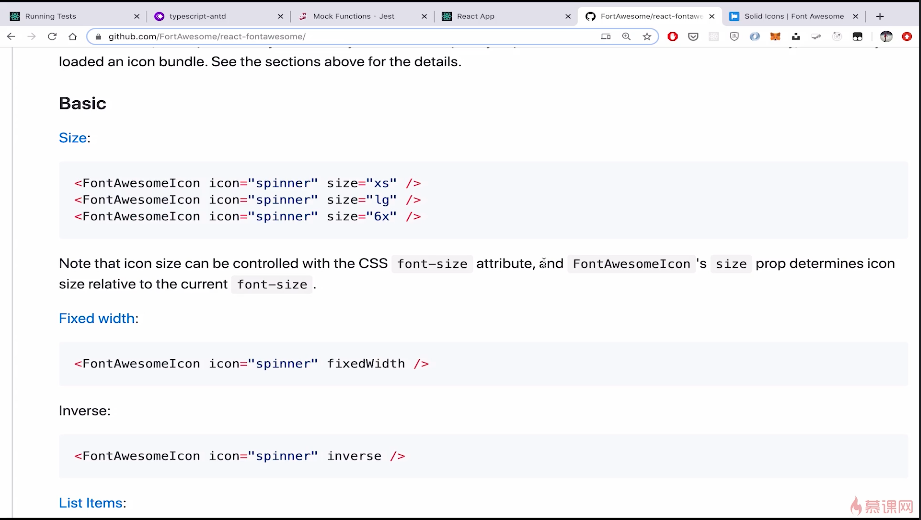Follow the Size heading link
The height and width of the screenshot is (520, 921).
[73, 138]
